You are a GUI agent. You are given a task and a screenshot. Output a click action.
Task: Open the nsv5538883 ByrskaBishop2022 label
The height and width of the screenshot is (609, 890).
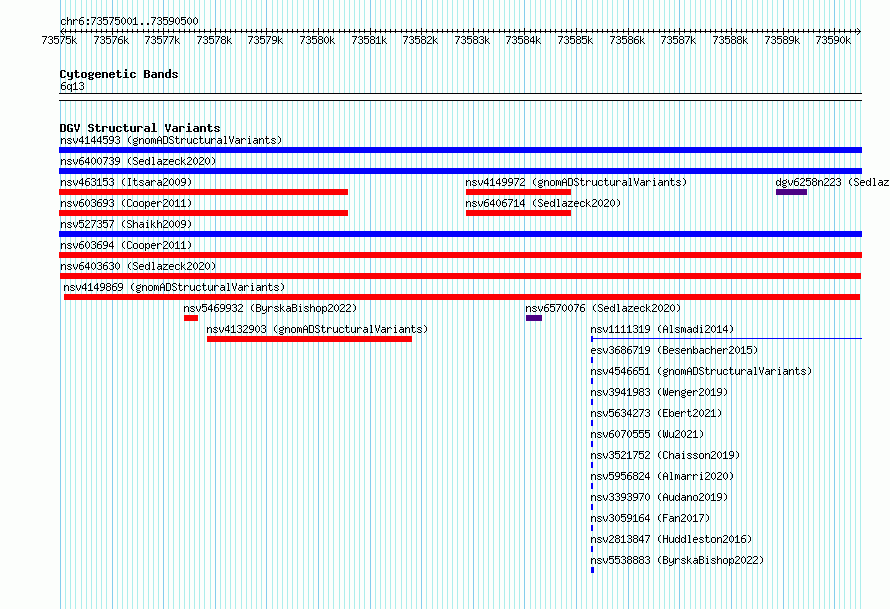pyautogui.click(x=677, y=560)
